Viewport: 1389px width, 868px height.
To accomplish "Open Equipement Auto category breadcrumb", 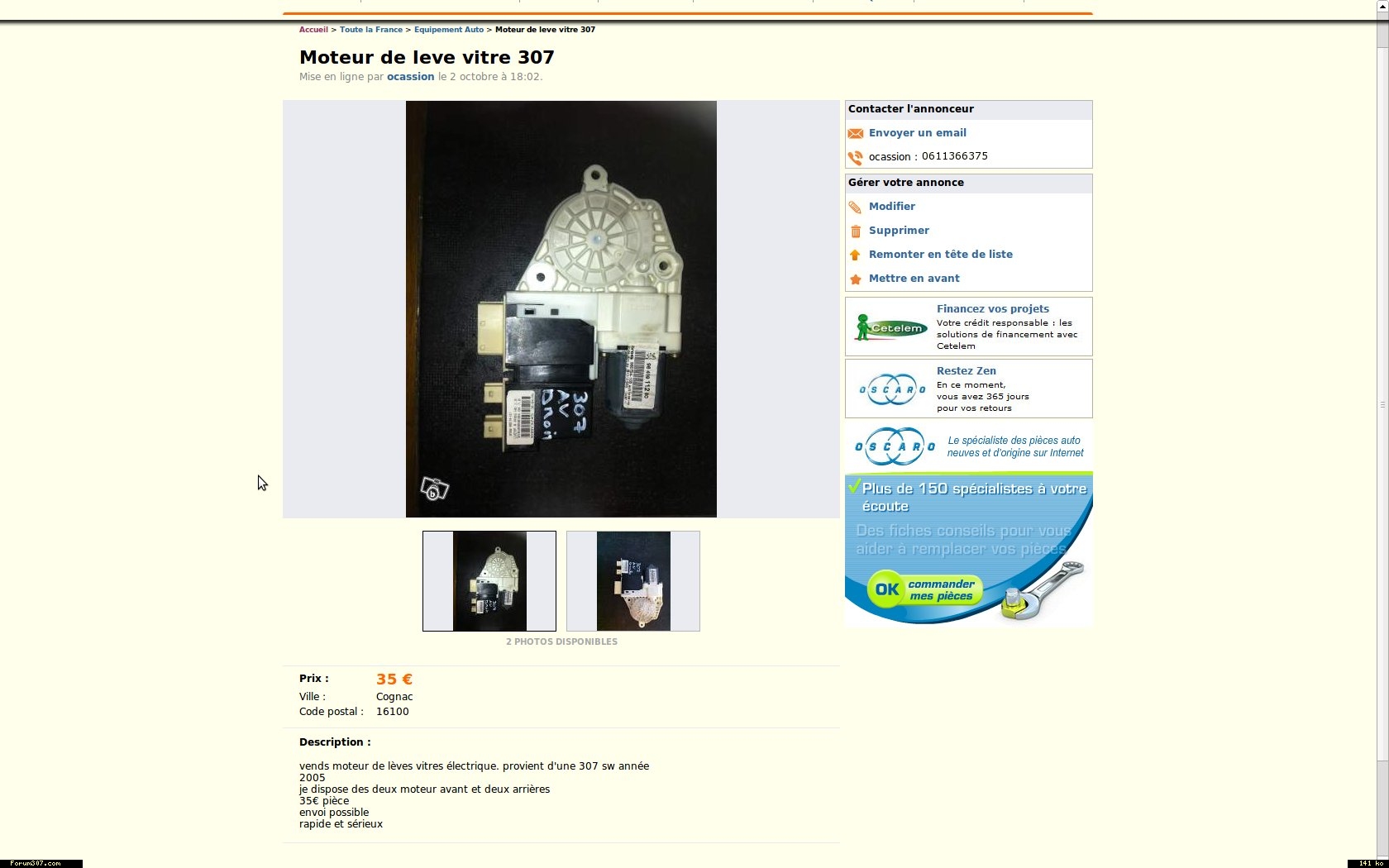I will pyautogui.click(x=449, y=30).
